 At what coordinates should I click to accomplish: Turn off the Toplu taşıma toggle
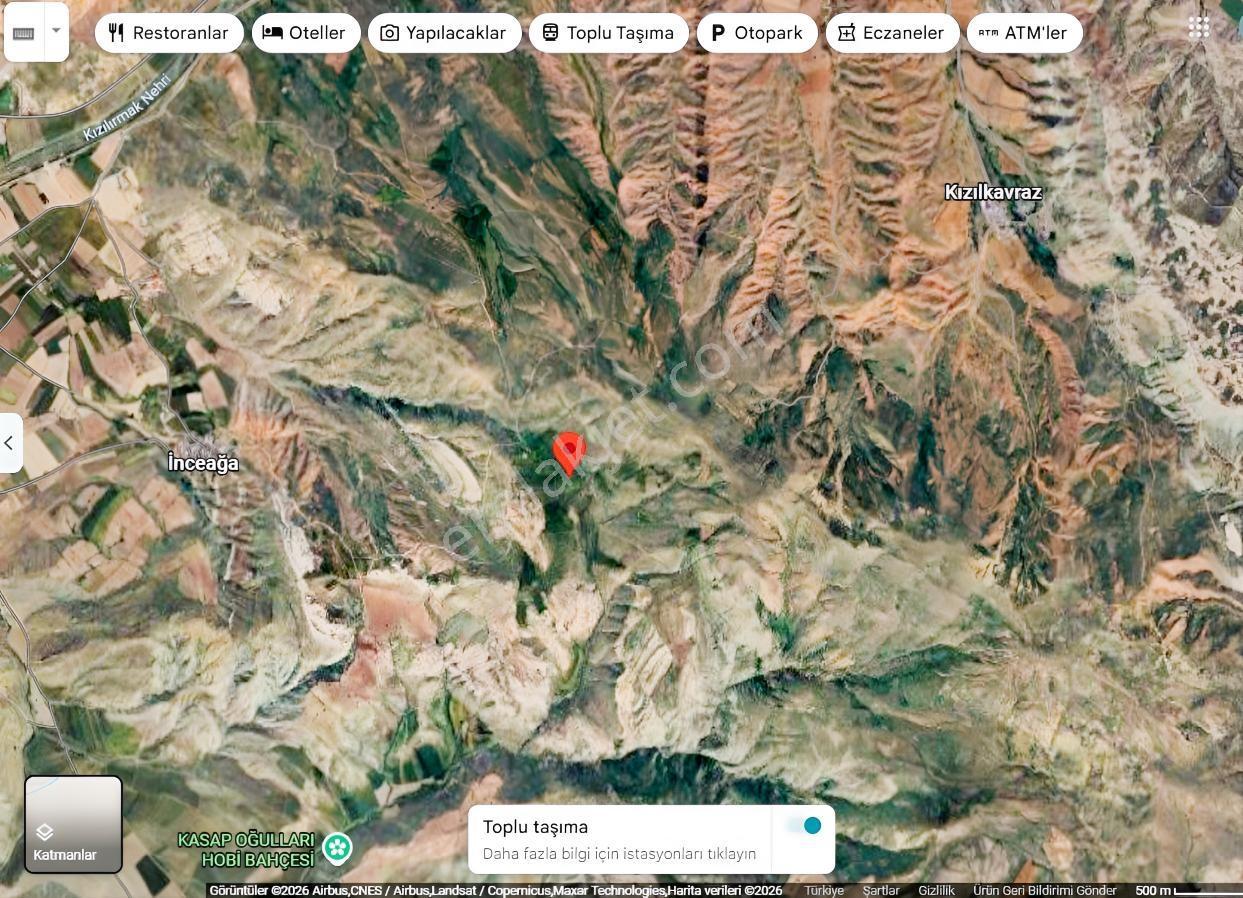tap(803, 826)
